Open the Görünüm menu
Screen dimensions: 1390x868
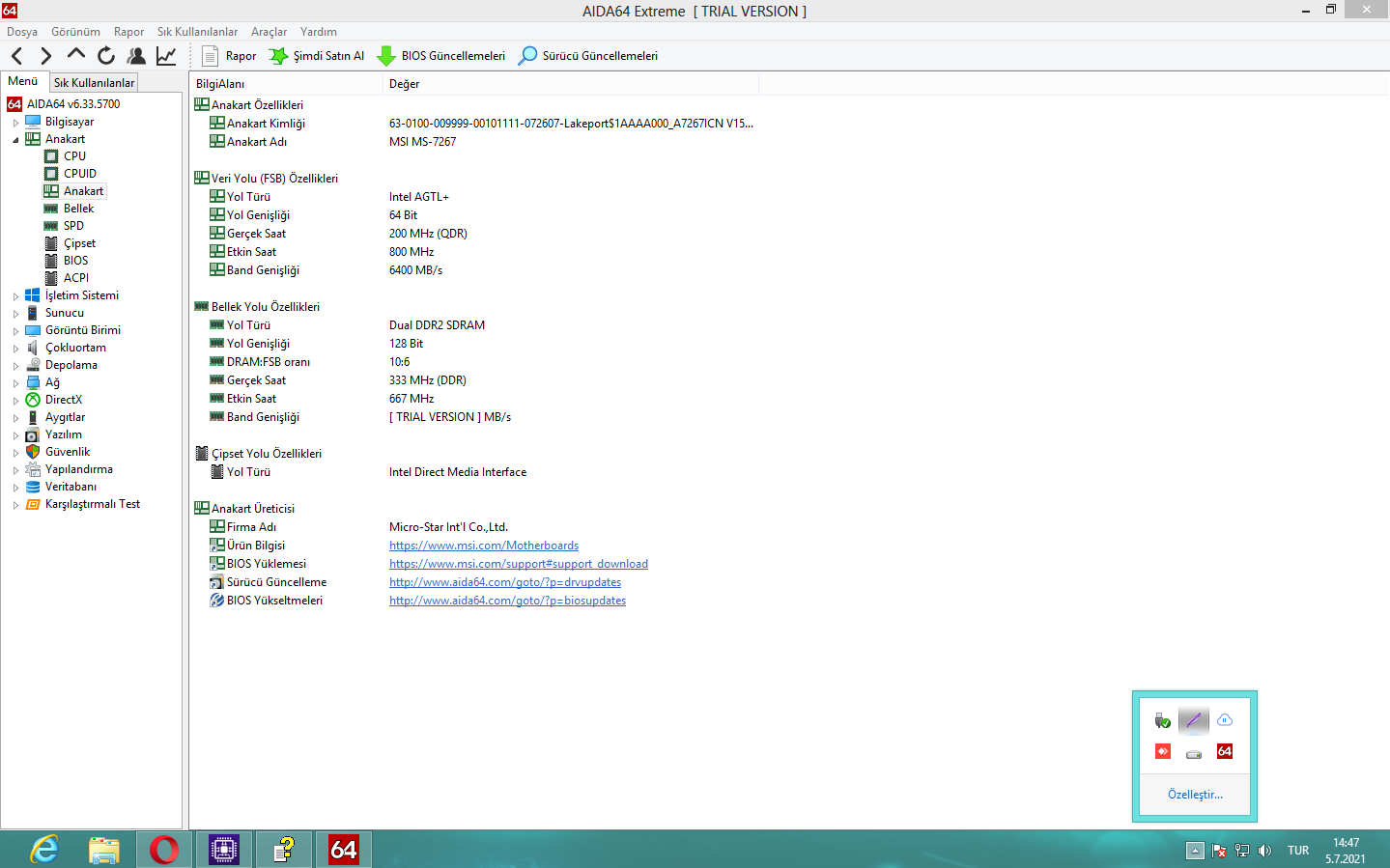point(76,32)
